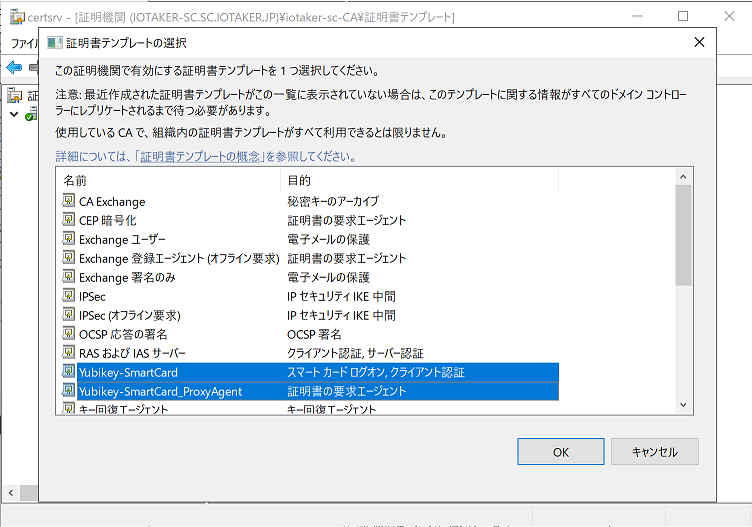Click the Yubikey-SmartCard_ProxyAgent template icon
The height and width of the screenshot is (527, 752).
pyautogui.click(x=69, y=391)
